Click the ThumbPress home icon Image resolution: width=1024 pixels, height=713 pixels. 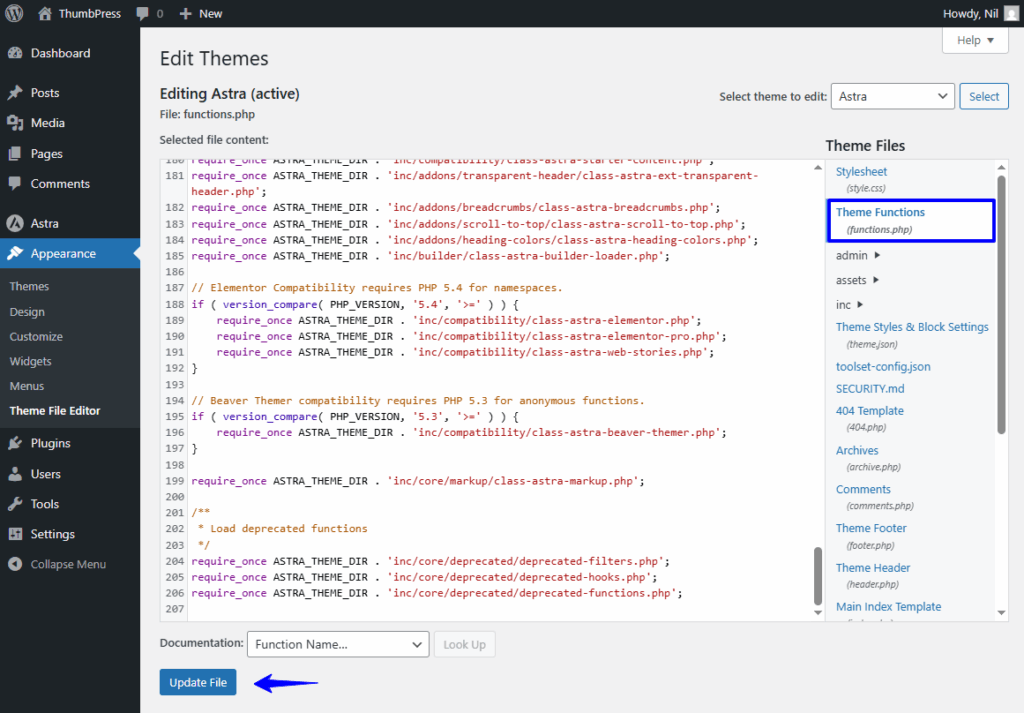[44, 13]
